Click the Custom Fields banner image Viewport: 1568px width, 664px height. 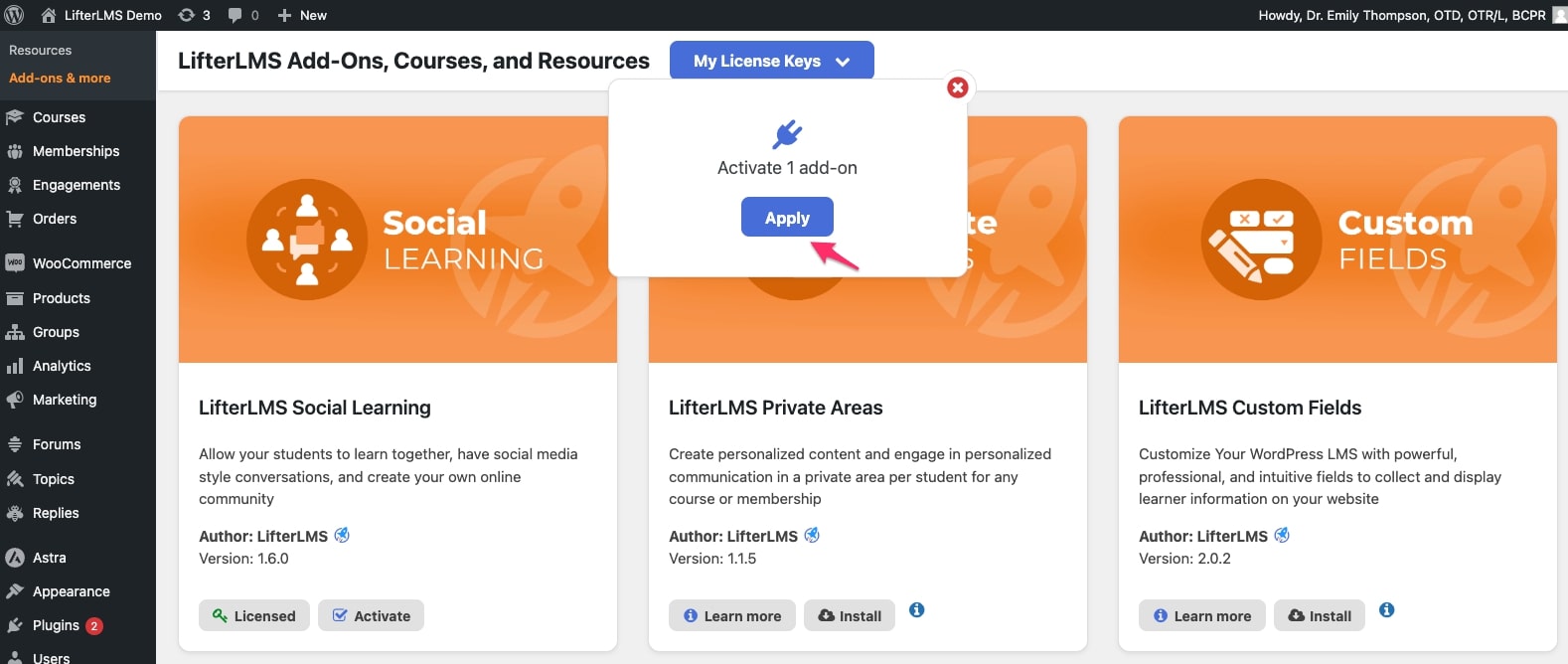(1337, 240)
